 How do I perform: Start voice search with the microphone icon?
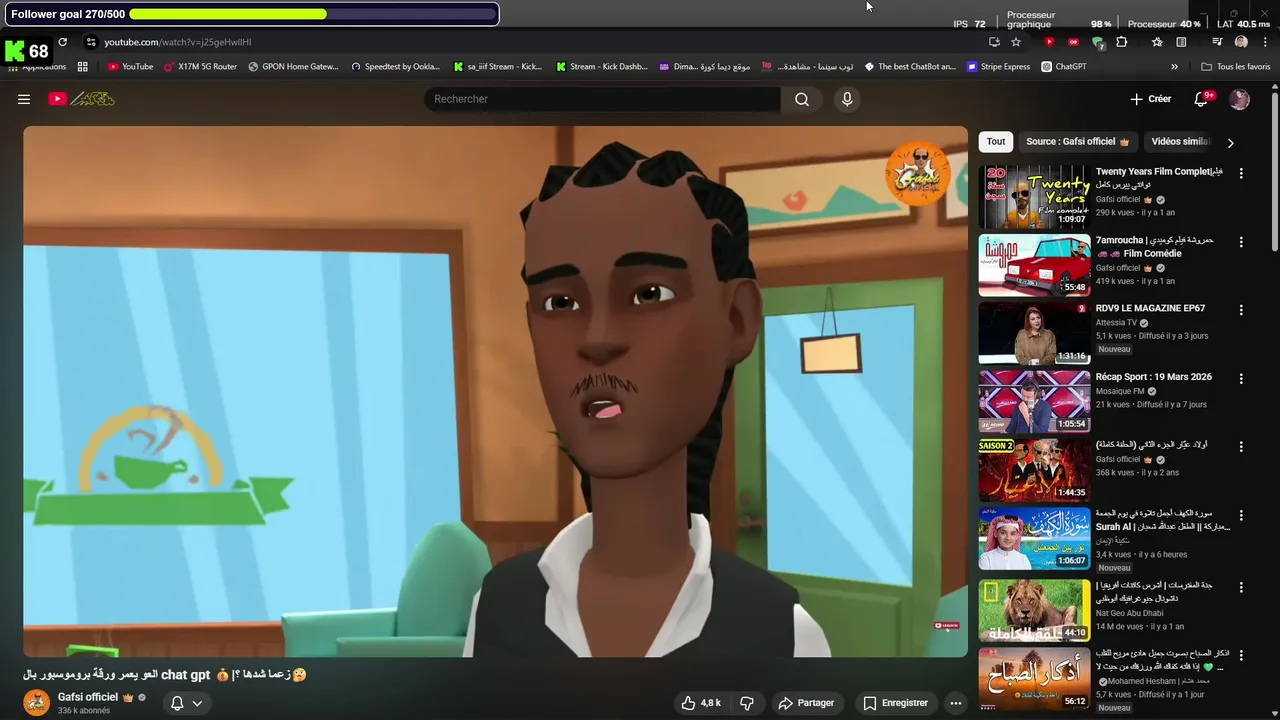click(x=847, y=99)
